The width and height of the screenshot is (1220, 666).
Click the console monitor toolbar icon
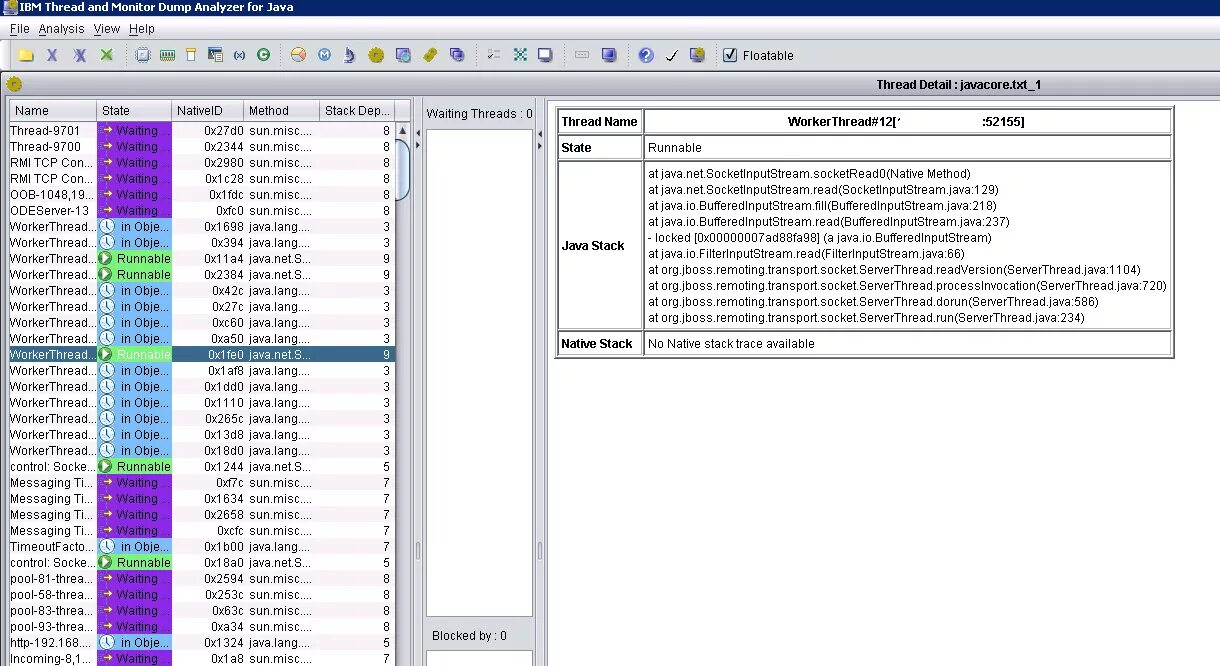click(545, 55)
